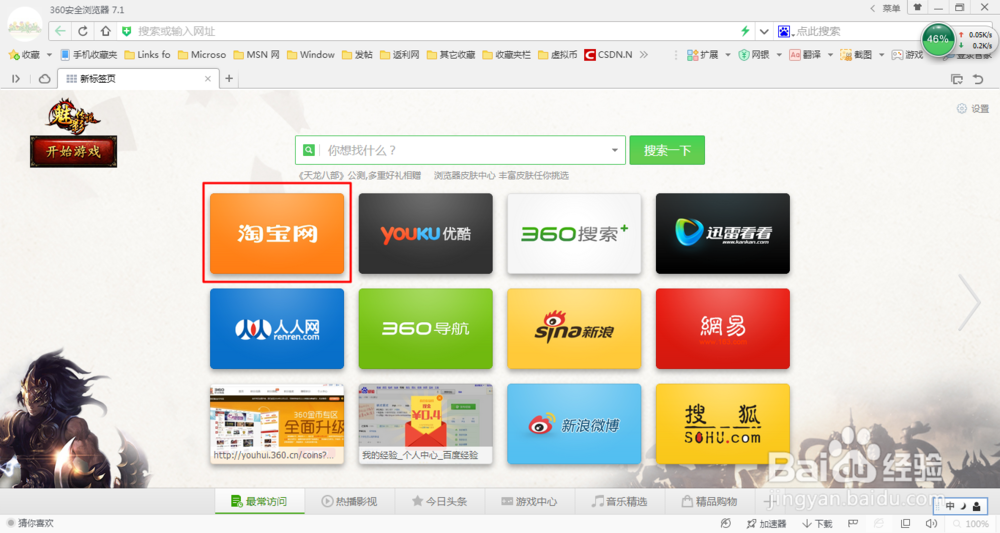Viewport: 1000px width, 533px height.
Task: Click the cloud sync icon beside tabs
Action: click(45, 79)
